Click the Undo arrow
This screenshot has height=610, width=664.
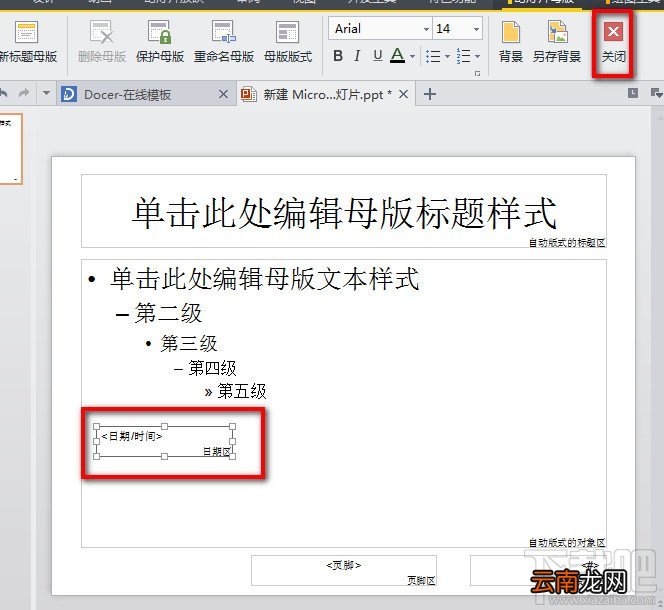(x=3, y=93)
